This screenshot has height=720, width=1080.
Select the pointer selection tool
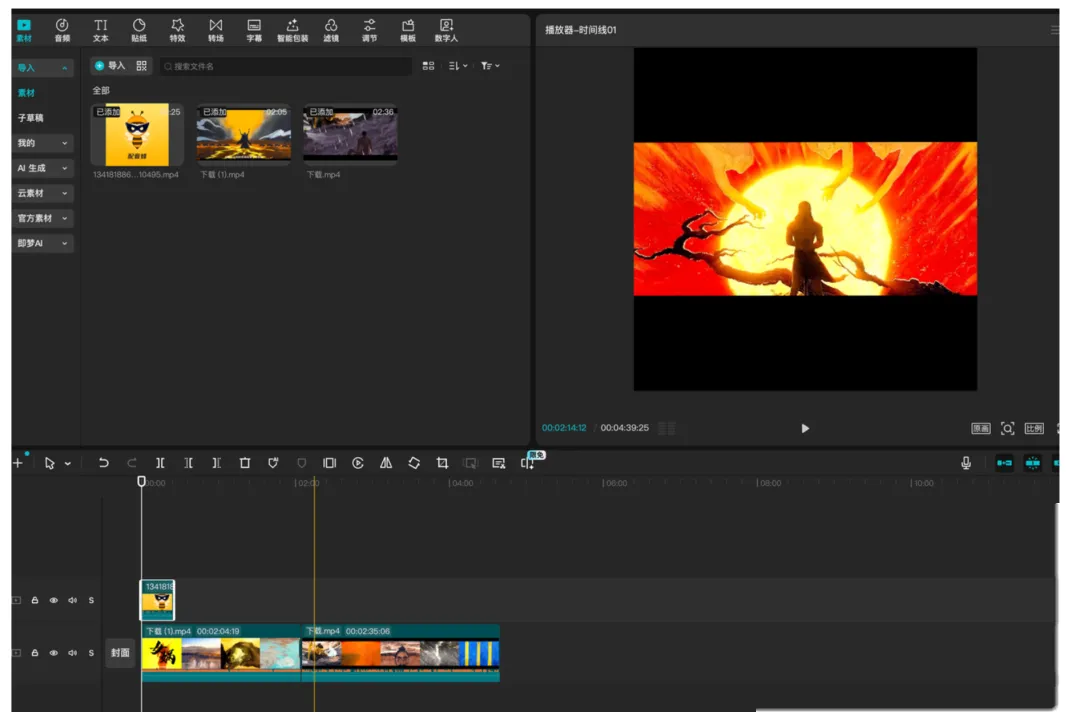point(50,463)
